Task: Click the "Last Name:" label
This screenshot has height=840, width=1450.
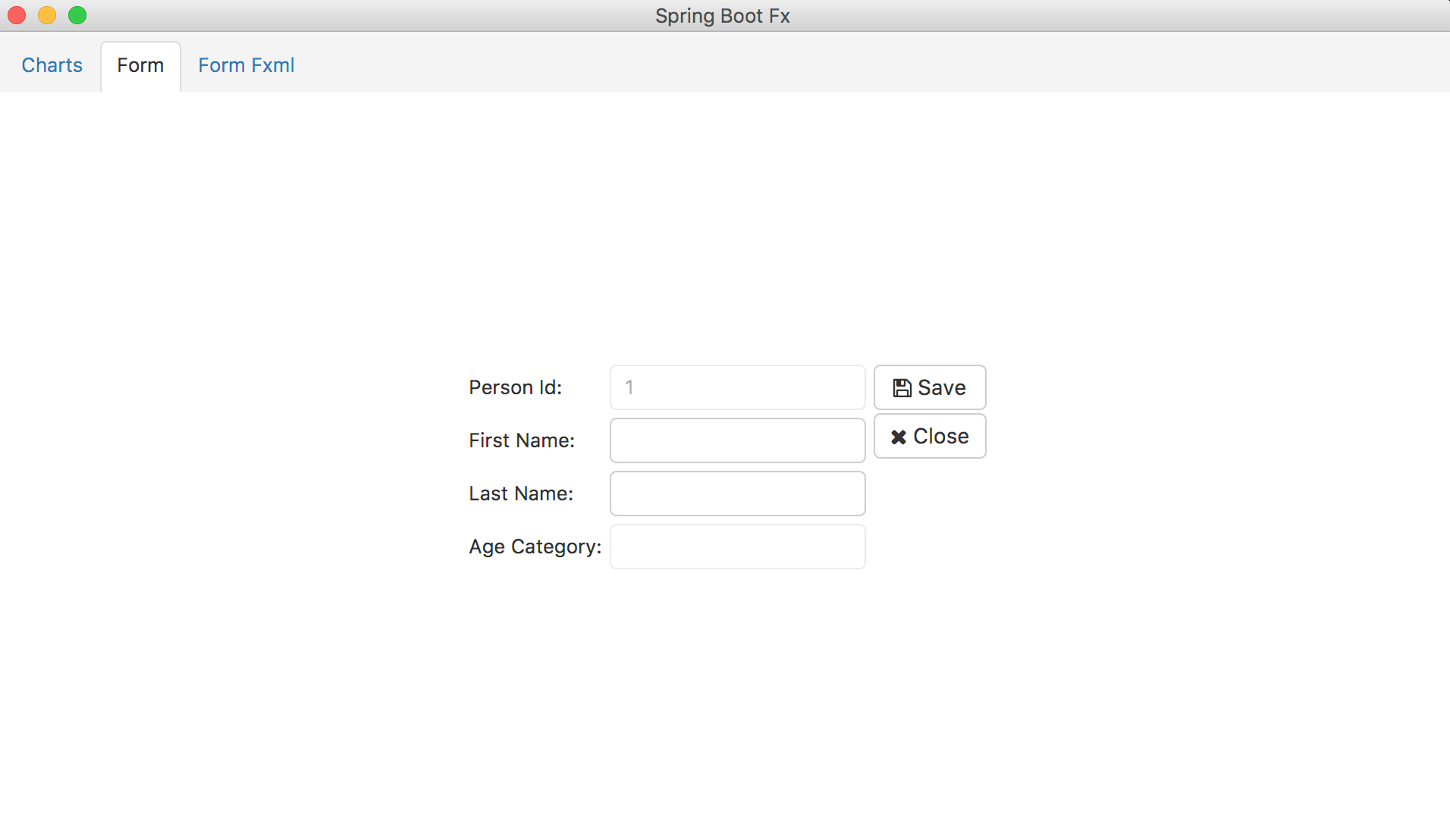Action: (x=521, y=494)
